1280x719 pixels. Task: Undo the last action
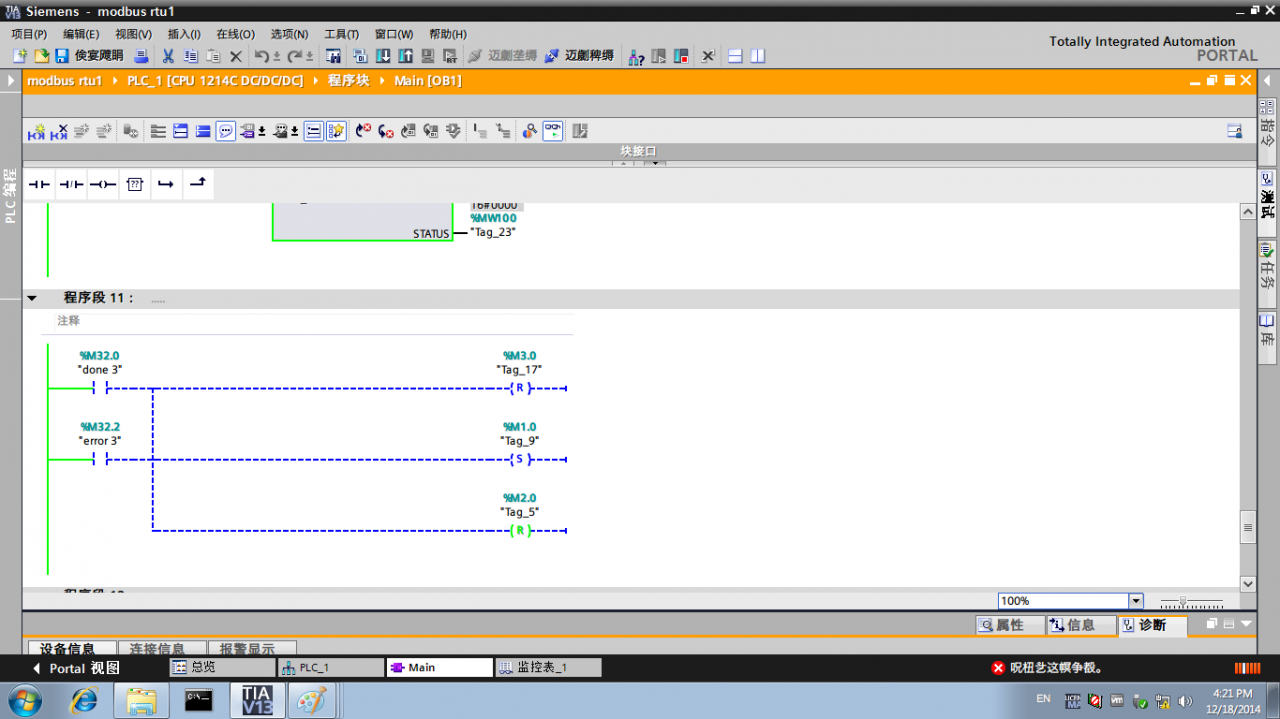[x=262, y=56]
